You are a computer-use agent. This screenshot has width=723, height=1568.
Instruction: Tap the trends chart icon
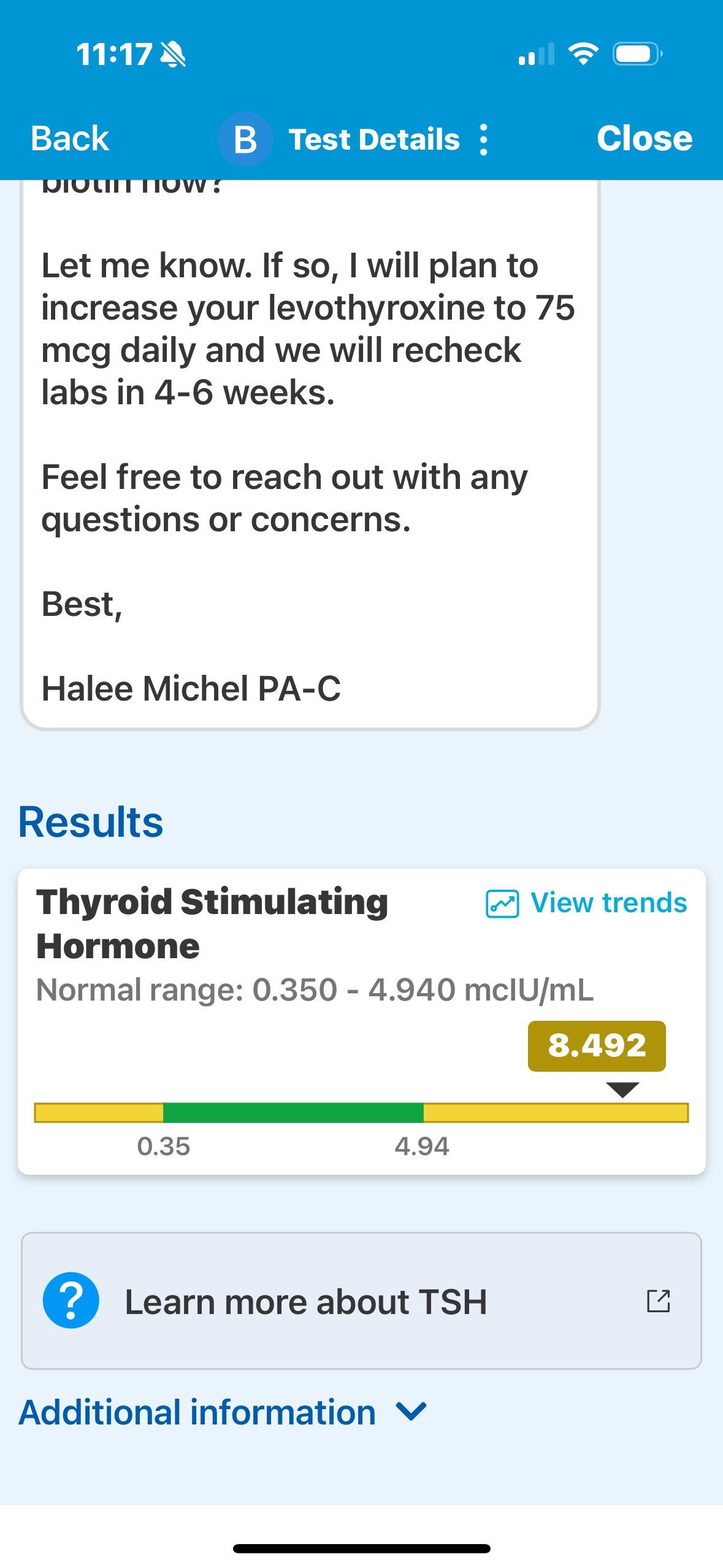[x=502, y=904]
